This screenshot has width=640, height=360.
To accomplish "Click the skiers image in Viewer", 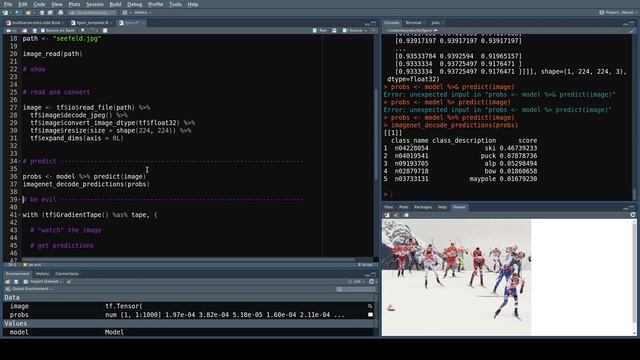I will [456, 278].
